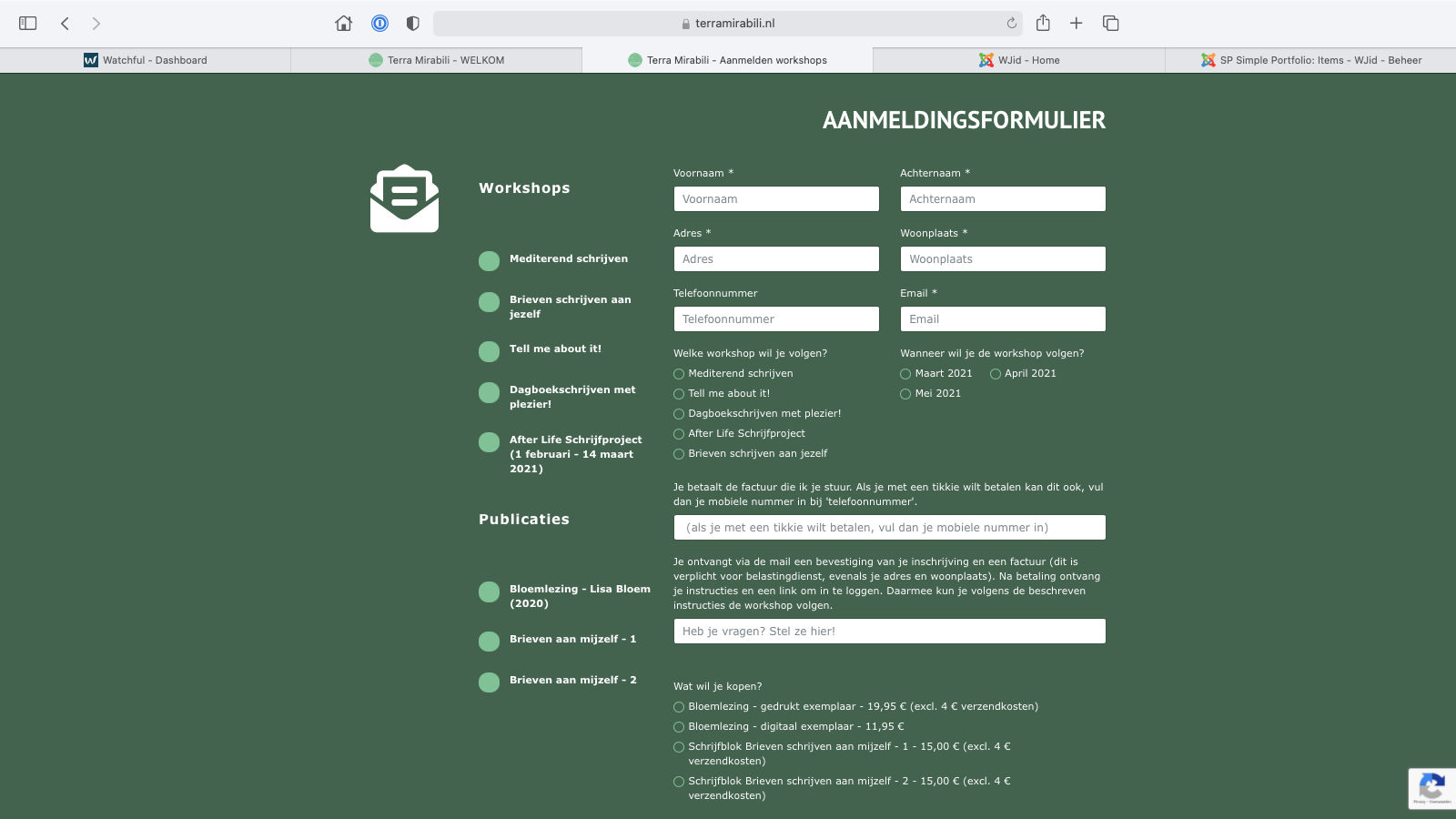Image resolution: width=1456 pixels, height=819 pixels.
Task: Open the Bloemlezing - Lisa Bloem (2020) link
Action: coord(580,596)
